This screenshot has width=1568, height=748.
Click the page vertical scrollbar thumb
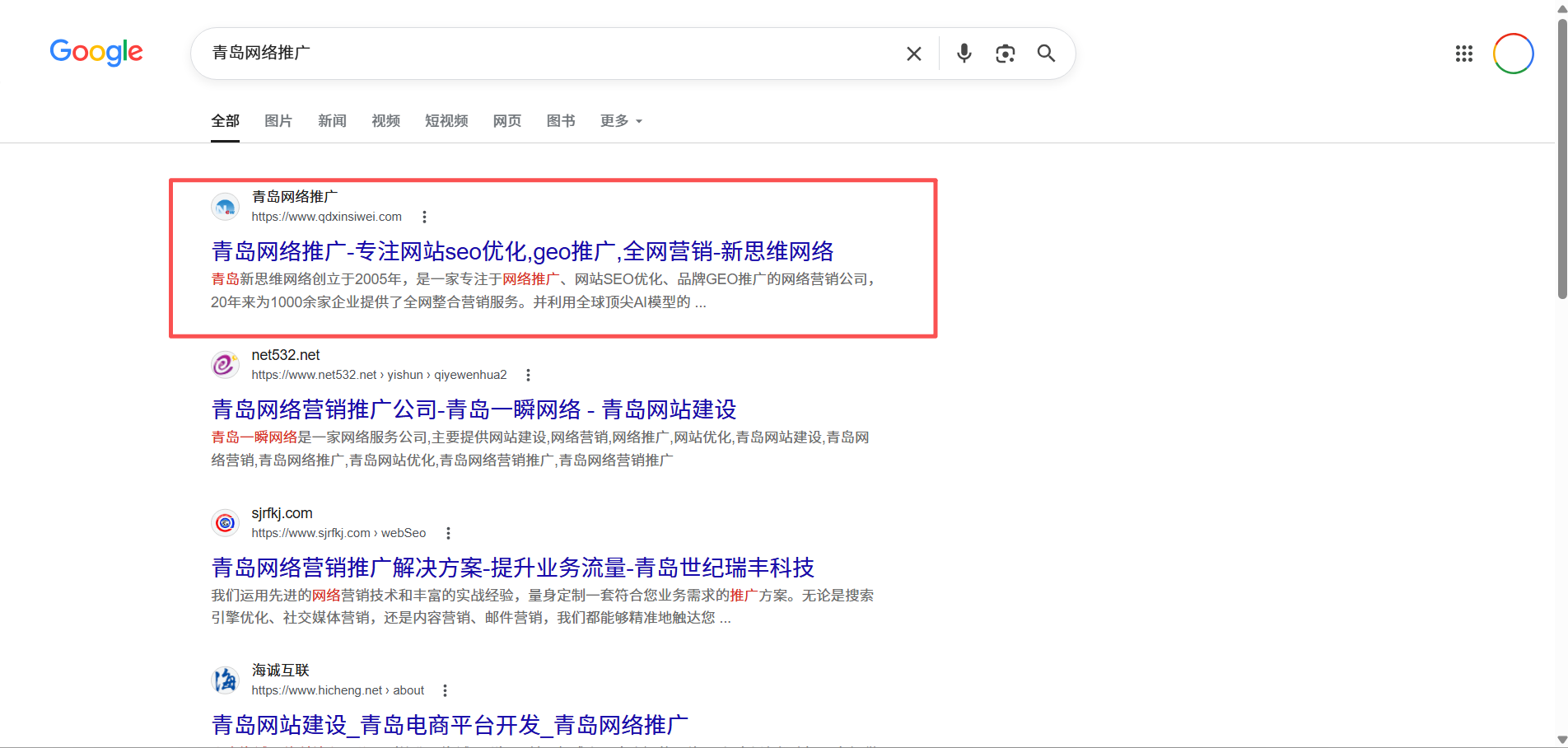coord(1561,158)
